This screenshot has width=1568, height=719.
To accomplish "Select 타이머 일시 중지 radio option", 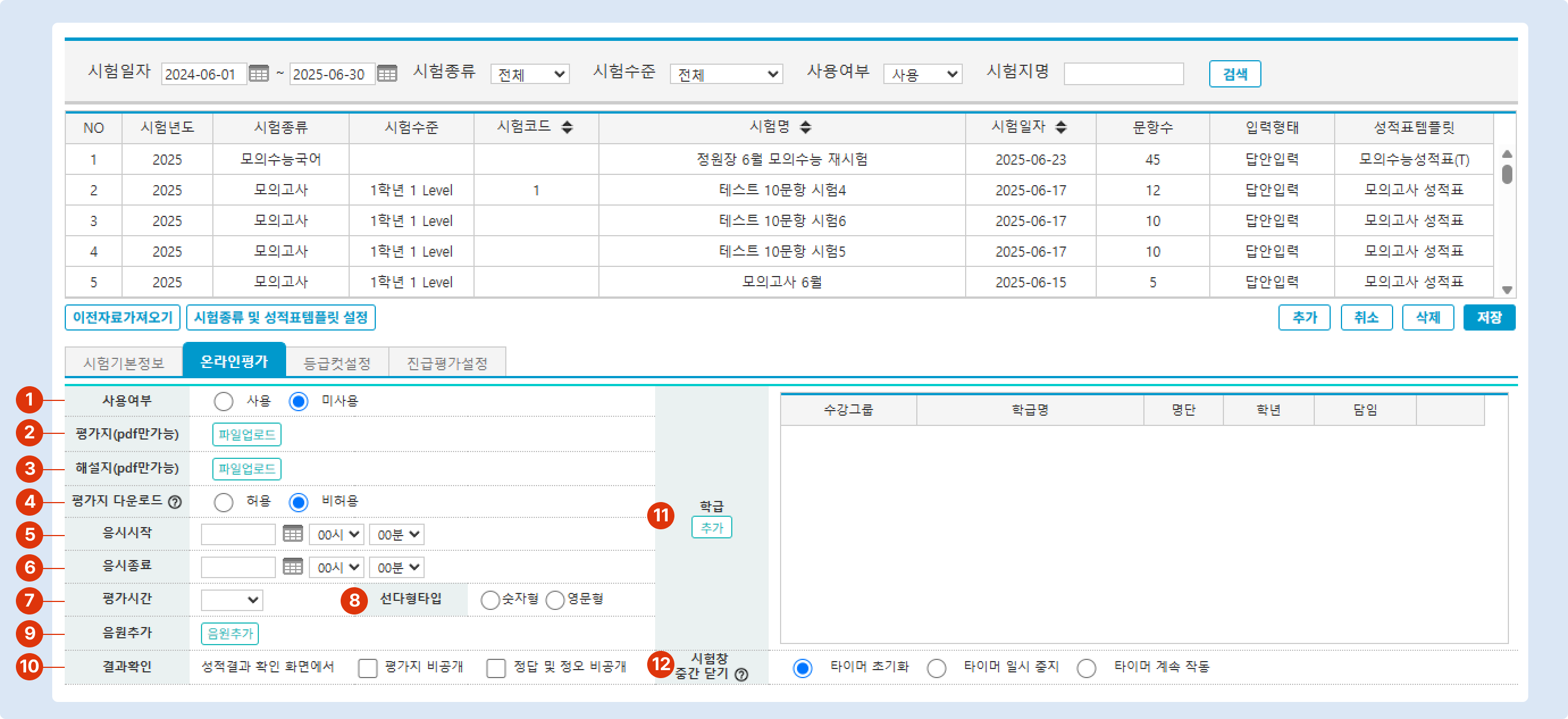I will click(936, 668).
